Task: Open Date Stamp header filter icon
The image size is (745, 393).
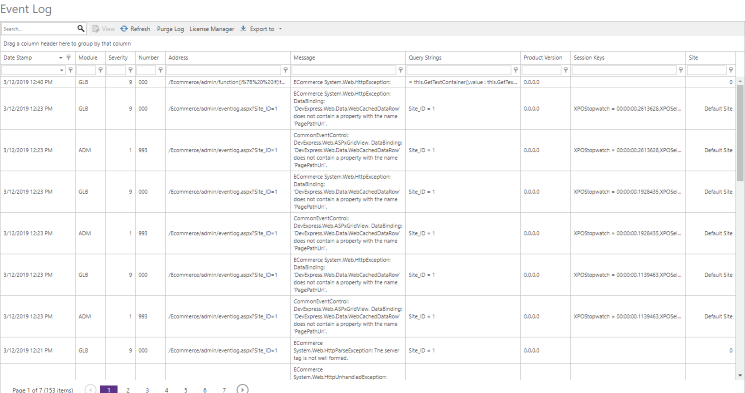Action: point(68,58)
